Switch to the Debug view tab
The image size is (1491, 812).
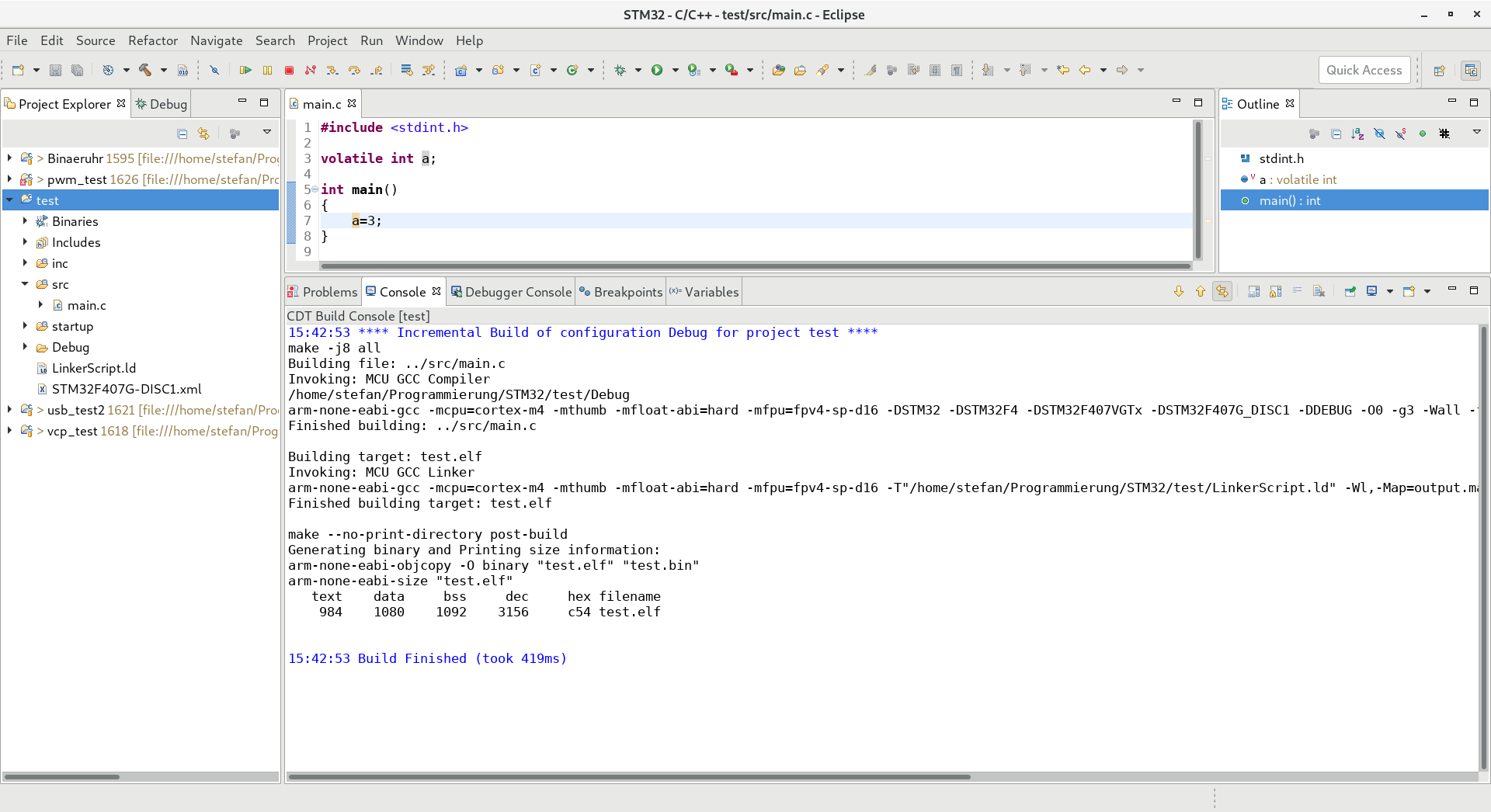tap(162, 104)
